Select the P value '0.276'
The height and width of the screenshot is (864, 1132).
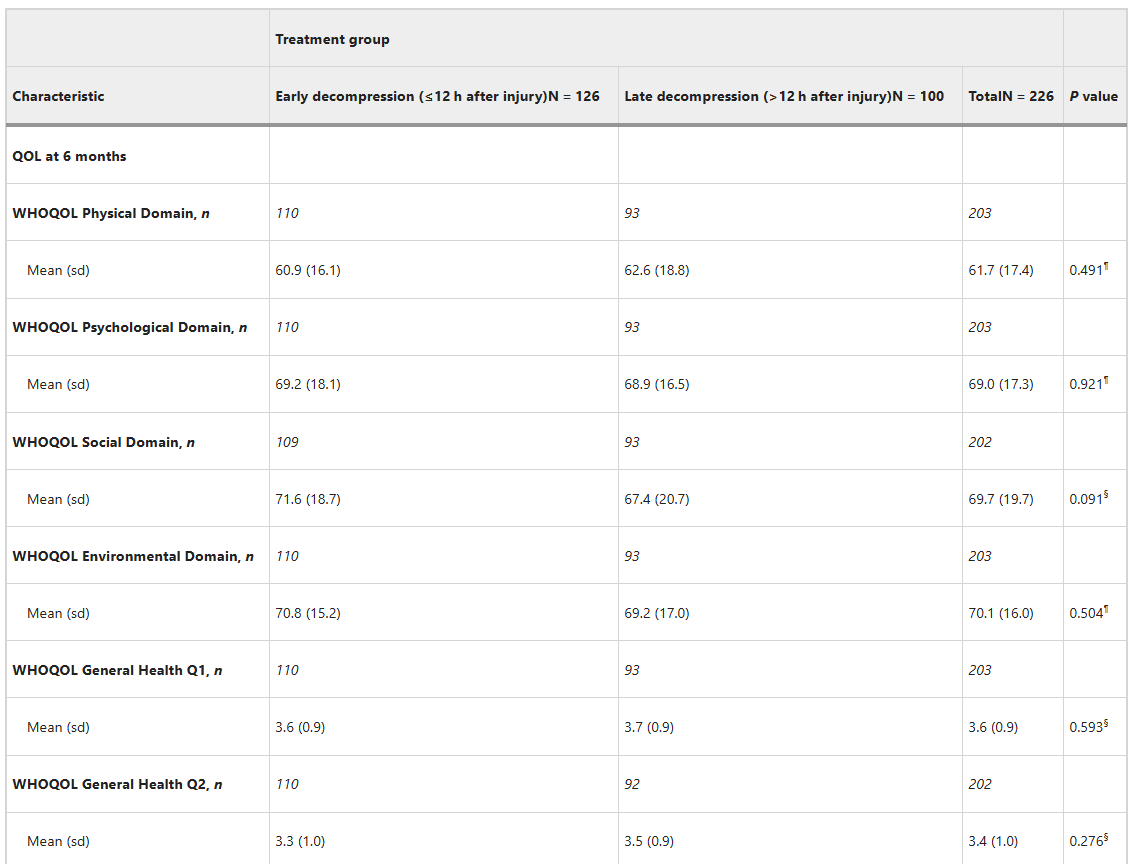tap(1088, 841)
